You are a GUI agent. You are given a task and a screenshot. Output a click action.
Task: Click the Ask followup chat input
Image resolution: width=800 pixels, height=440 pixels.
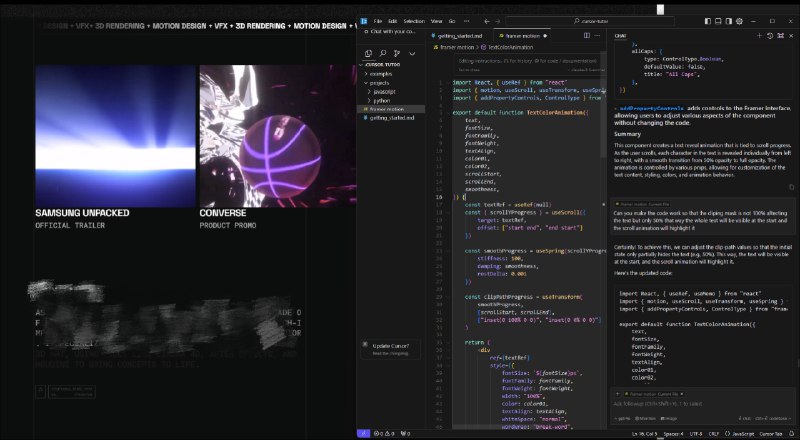pyautogui.click(x=702, y=404)
